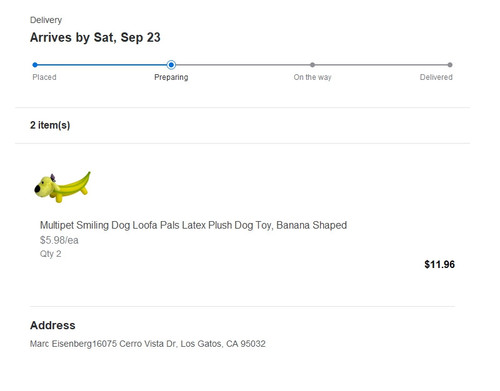Click blue progress line between Placed and Preparing
This screenshot has height=391, width=500.
coord(102,65)
